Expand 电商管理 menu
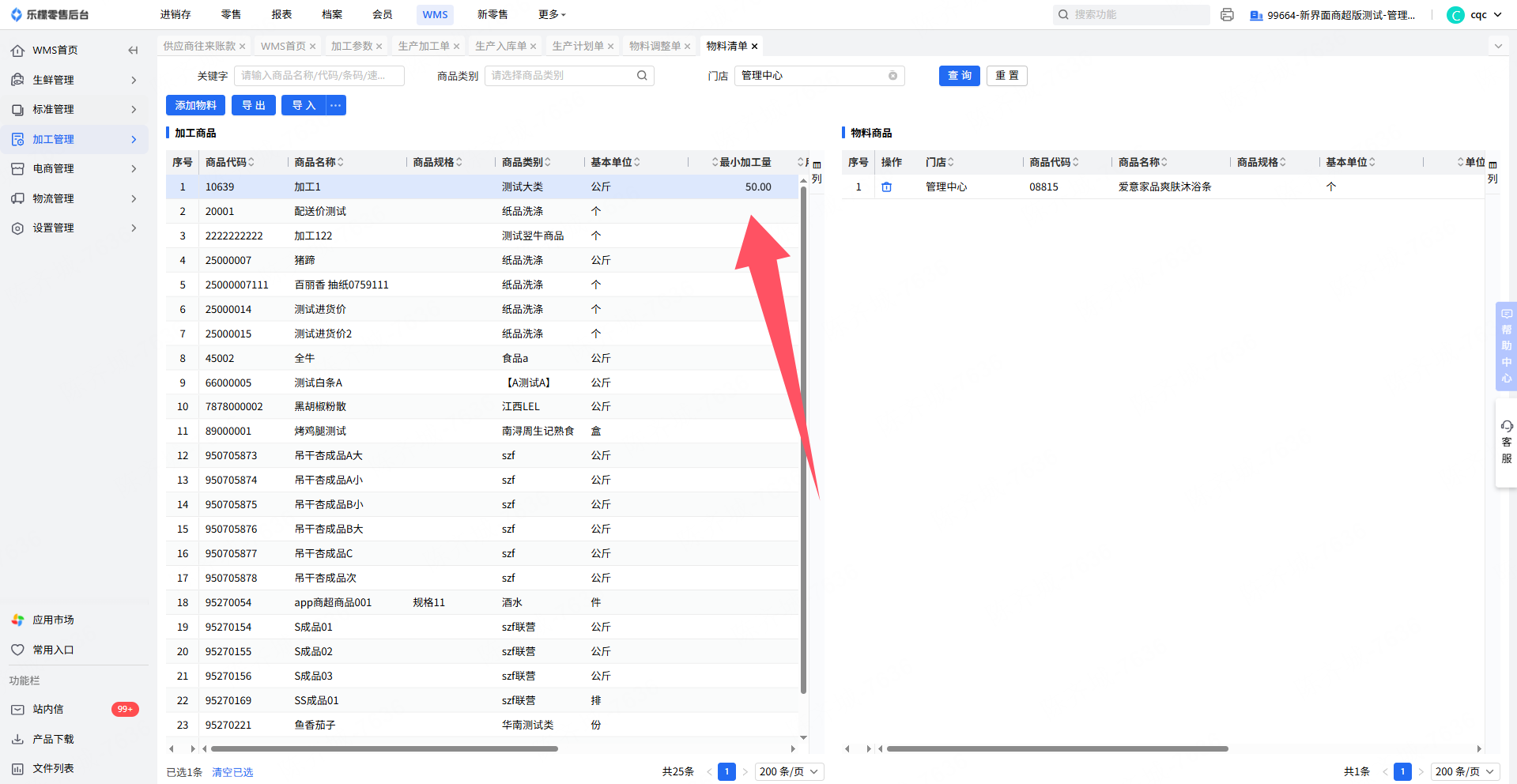The image size is (1517, 784). click(x=74, y=168)
